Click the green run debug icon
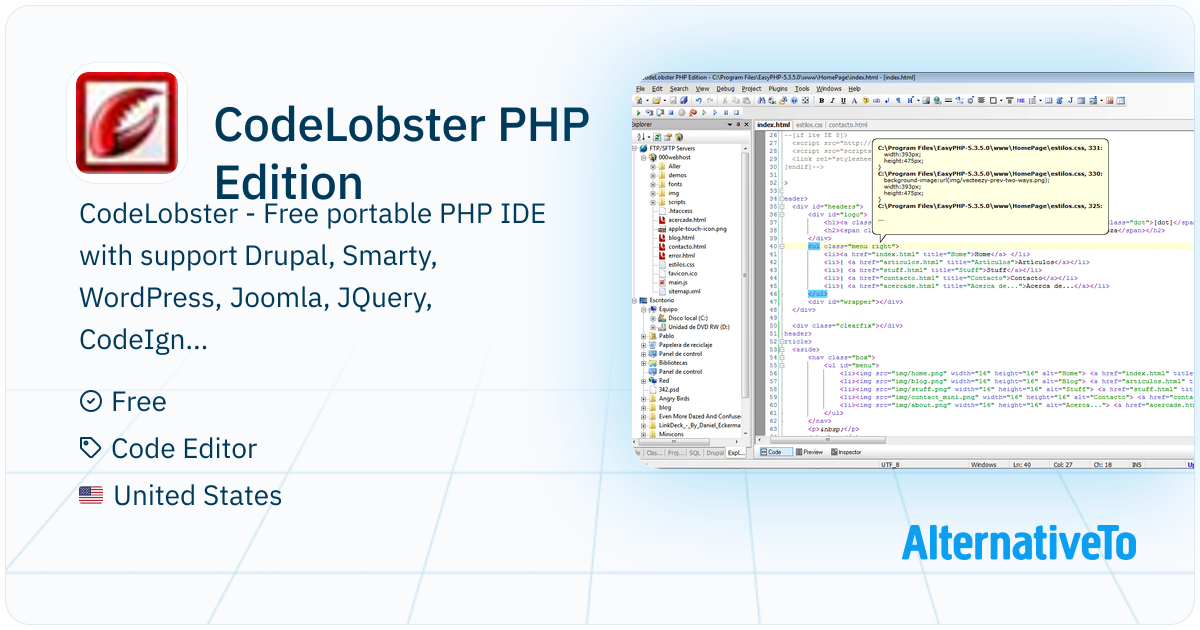Viewport: 1200px width, 630px height. point(638,112)
